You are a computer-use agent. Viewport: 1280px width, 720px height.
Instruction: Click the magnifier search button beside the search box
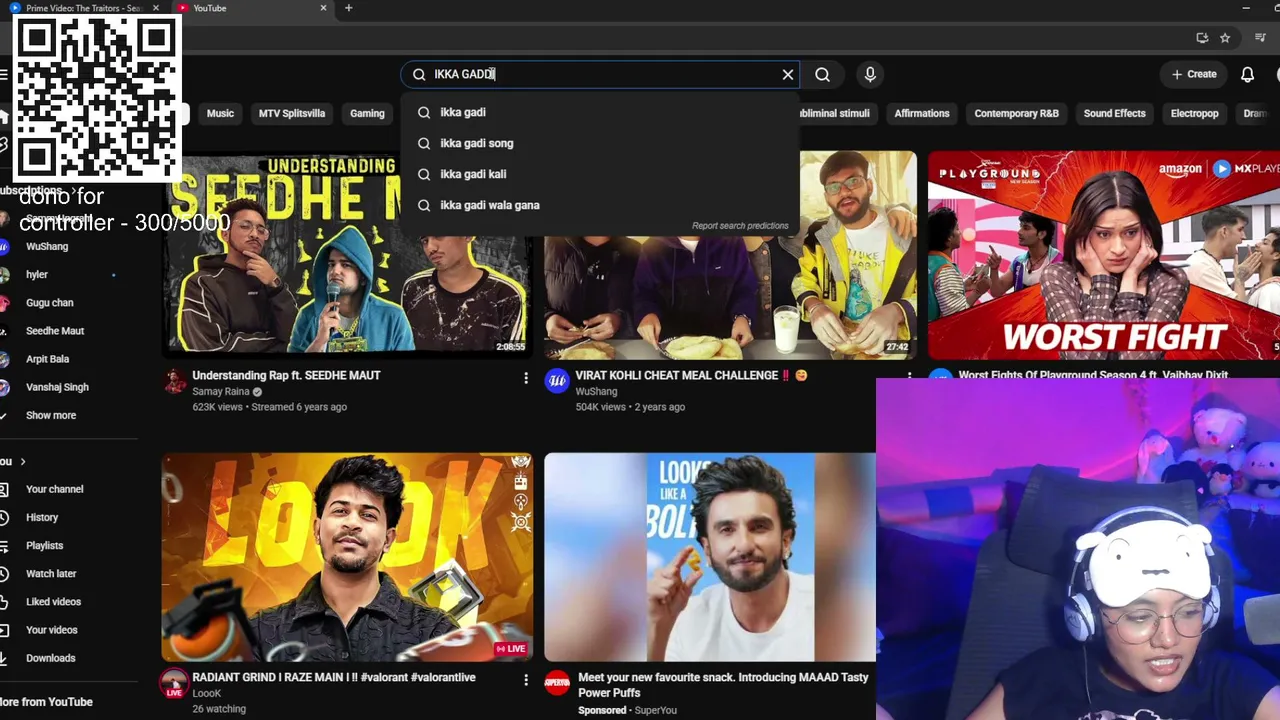pyautogui.click(x=822, y=74)
